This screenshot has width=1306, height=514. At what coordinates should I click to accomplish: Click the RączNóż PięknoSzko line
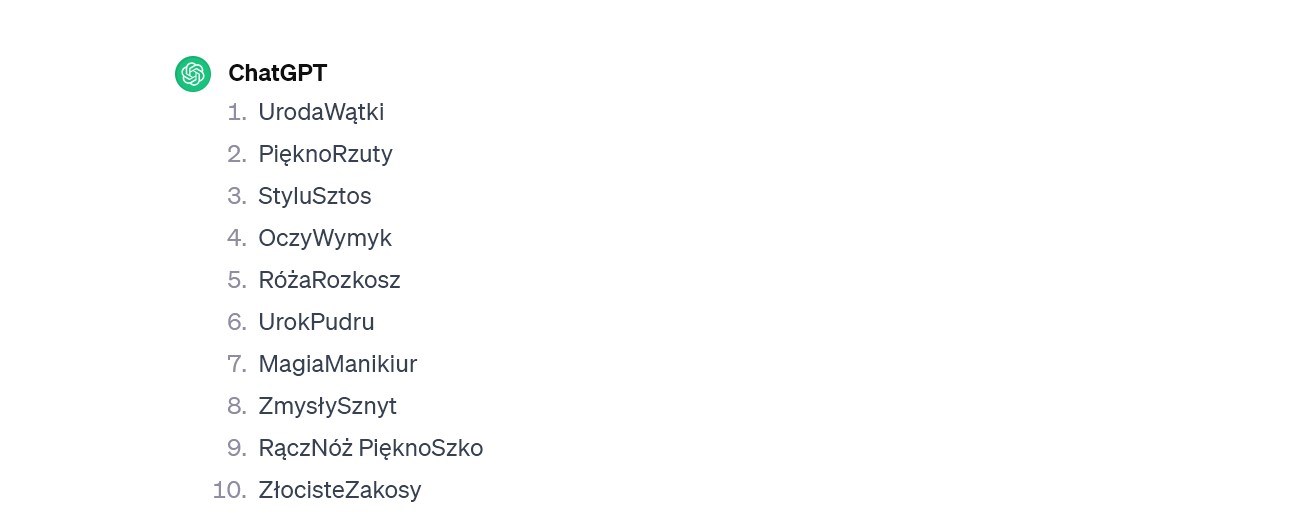pos(370,448)
